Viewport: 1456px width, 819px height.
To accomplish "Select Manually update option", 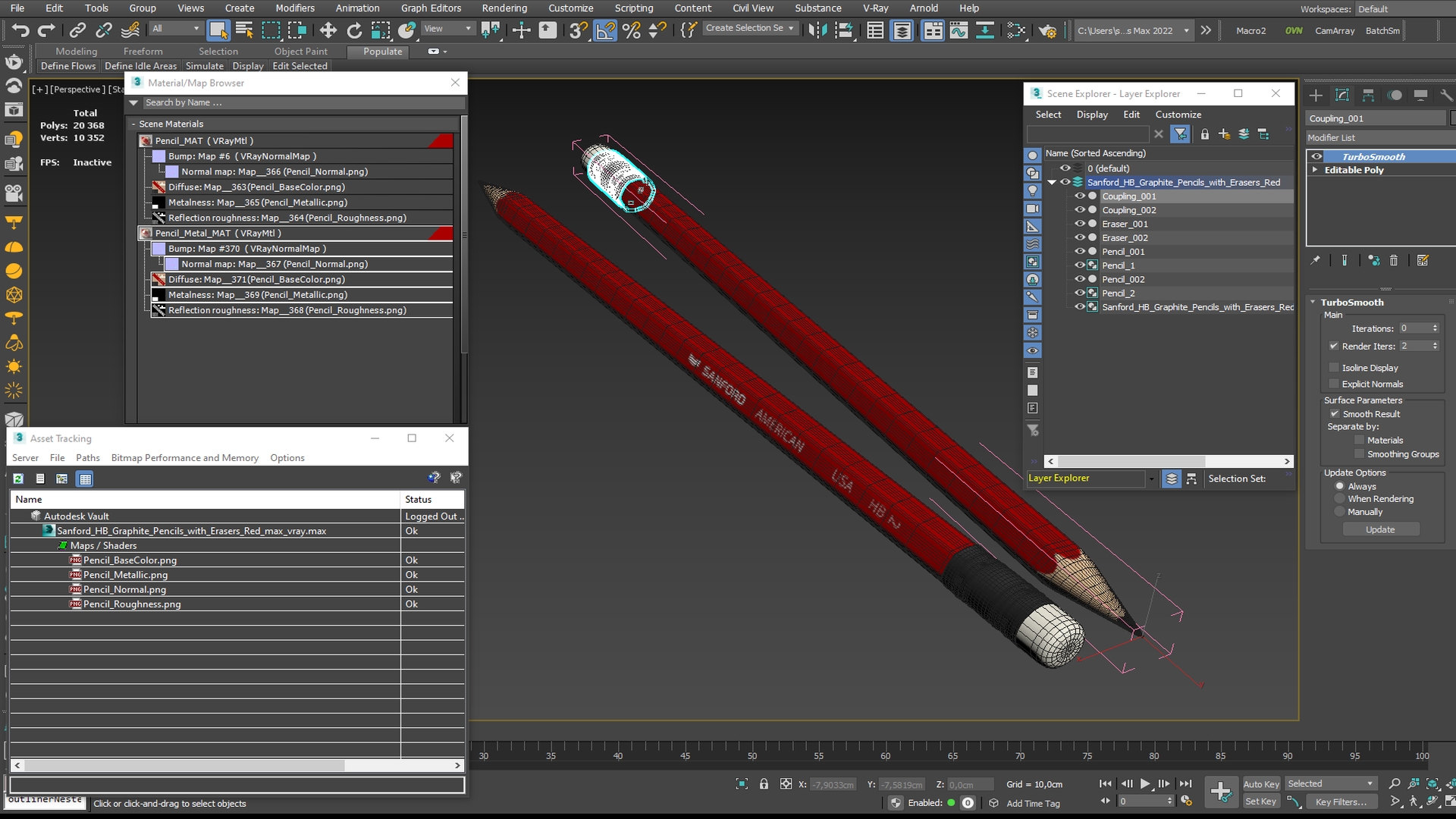I will (1340, 512).
